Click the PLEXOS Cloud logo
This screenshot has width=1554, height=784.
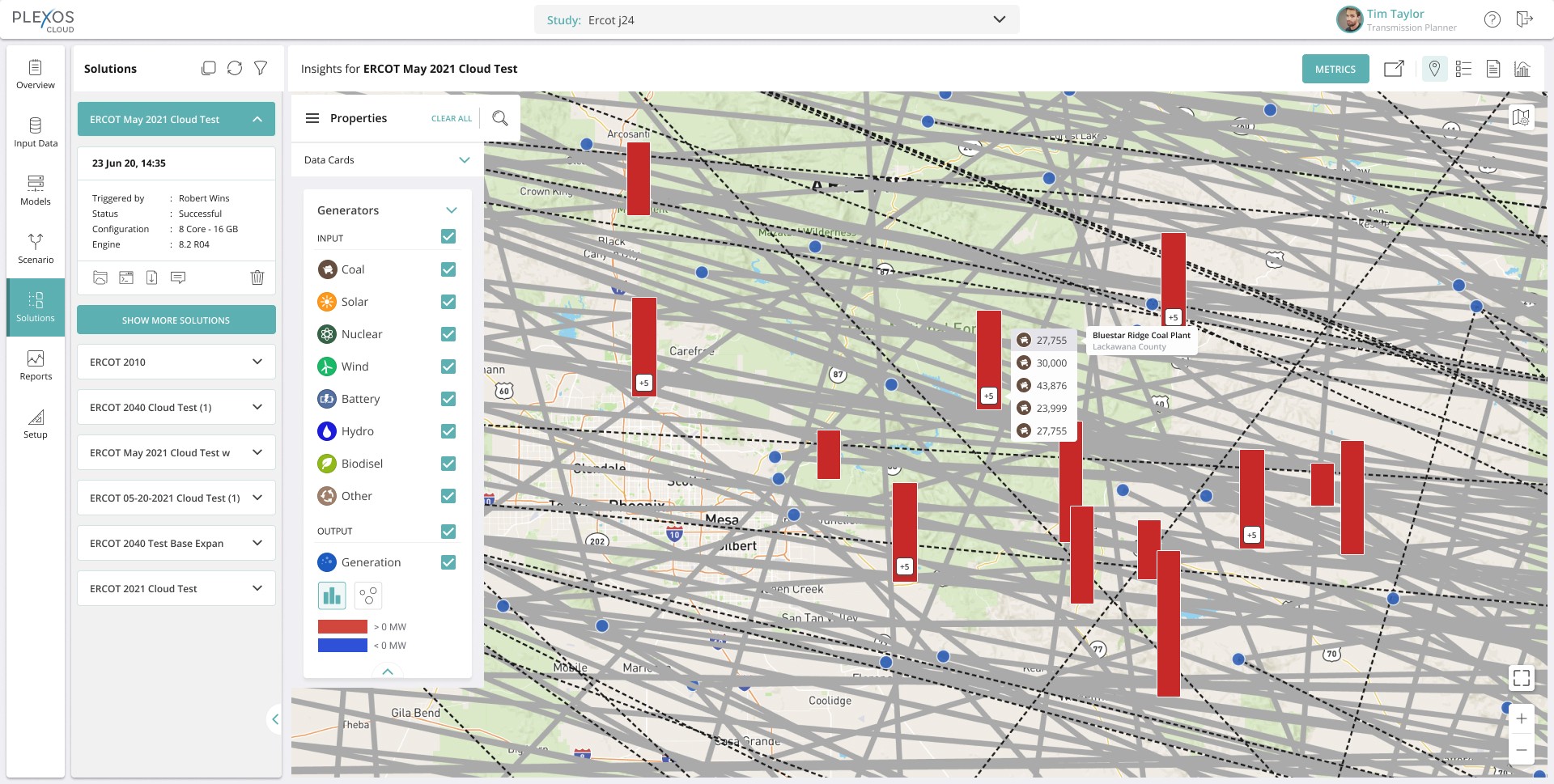(43, 20)
